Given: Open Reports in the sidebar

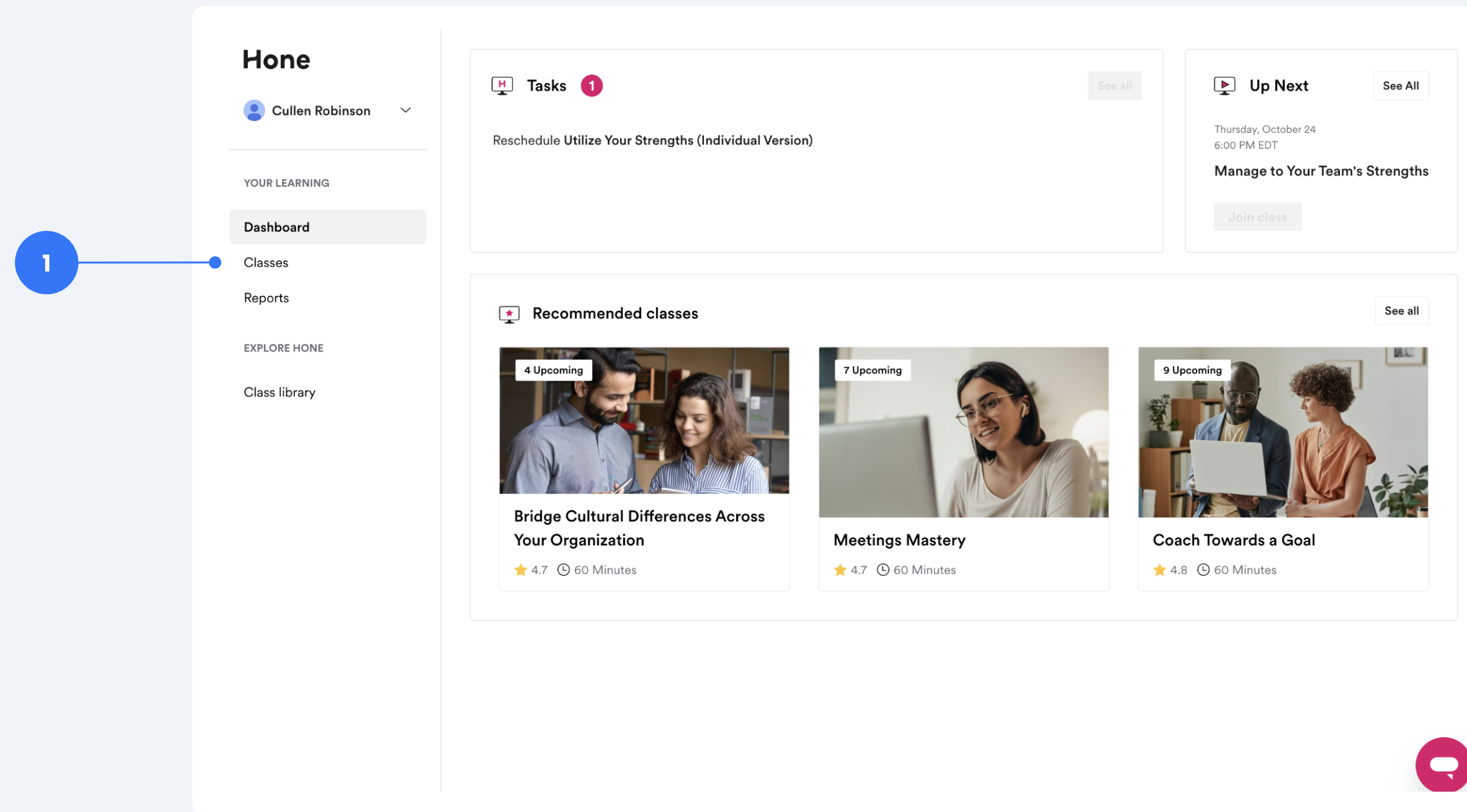Looking at the screenshot, I should coord(266,298).
